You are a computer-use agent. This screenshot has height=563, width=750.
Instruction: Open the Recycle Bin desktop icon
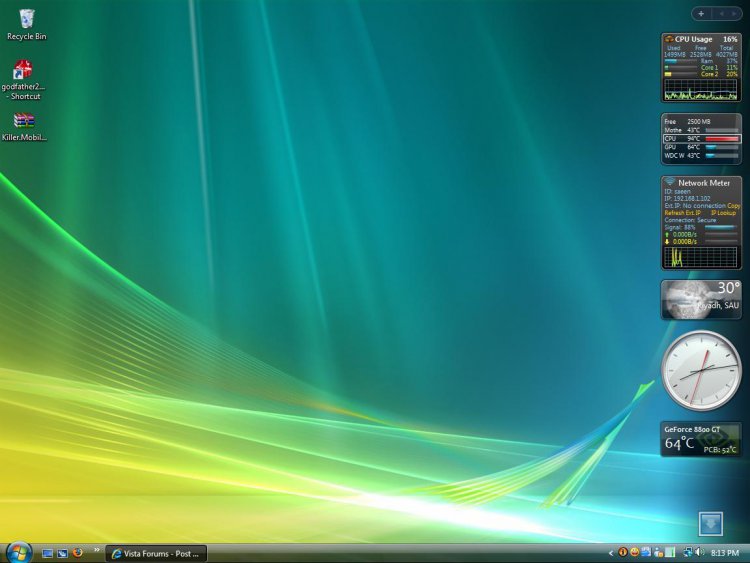click(26, 25)
